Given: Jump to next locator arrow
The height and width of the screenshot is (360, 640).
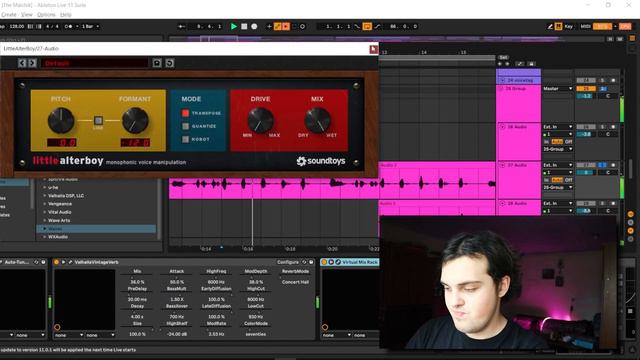Looking at the screenshot, I should (507, 64).
